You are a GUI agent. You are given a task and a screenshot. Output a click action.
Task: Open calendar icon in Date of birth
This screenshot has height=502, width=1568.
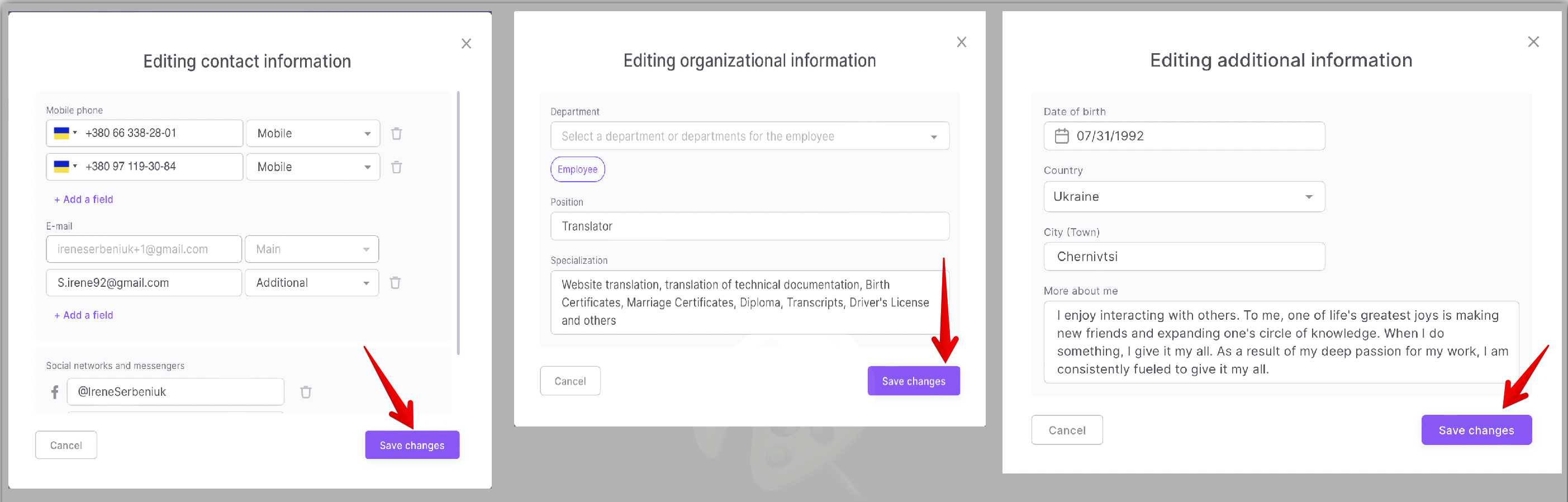[x=1061, y=136]
